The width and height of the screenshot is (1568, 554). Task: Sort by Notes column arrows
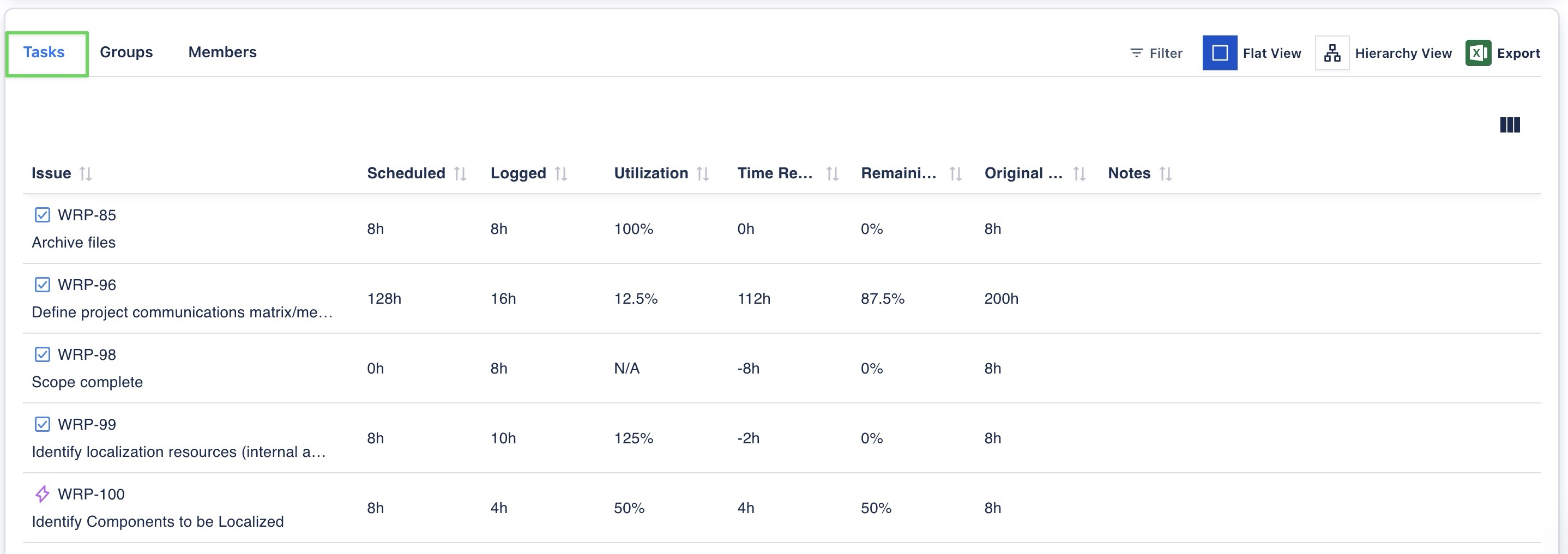(x=1165, y=174)
